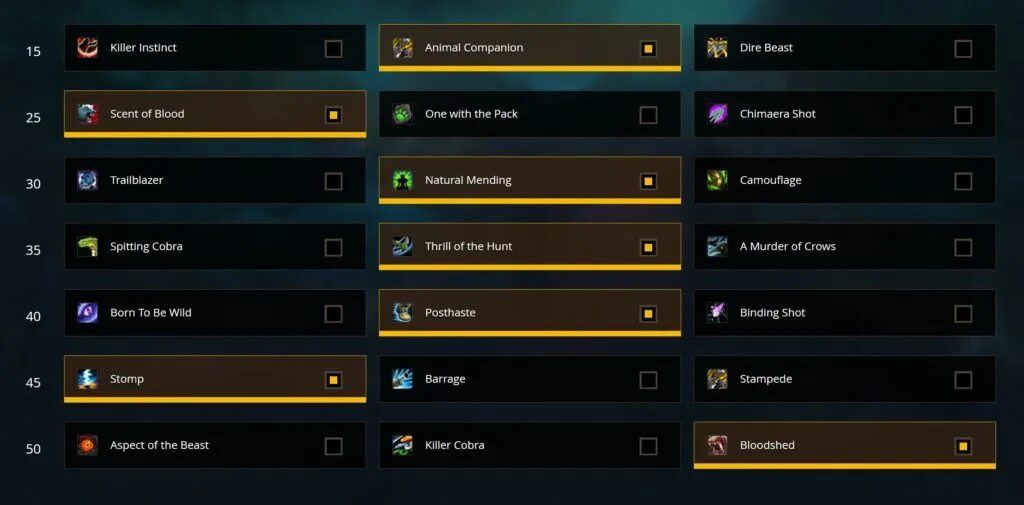
Task: Click the Binding Shot talent icon
Action: click(x=717, y=312)
